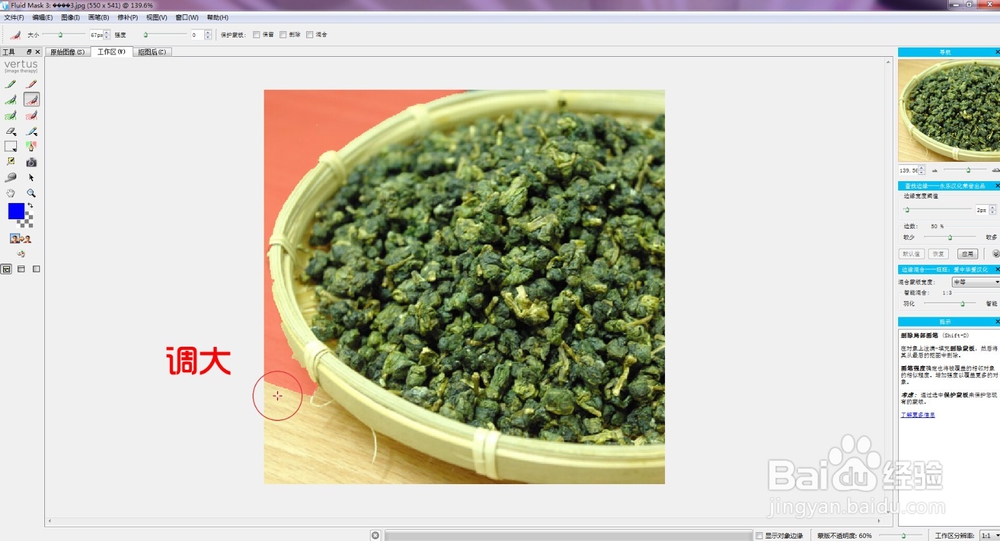Select the green Keep global brush tool
The width and height of the screenshot is (1000, 541).
coord(11,115)
